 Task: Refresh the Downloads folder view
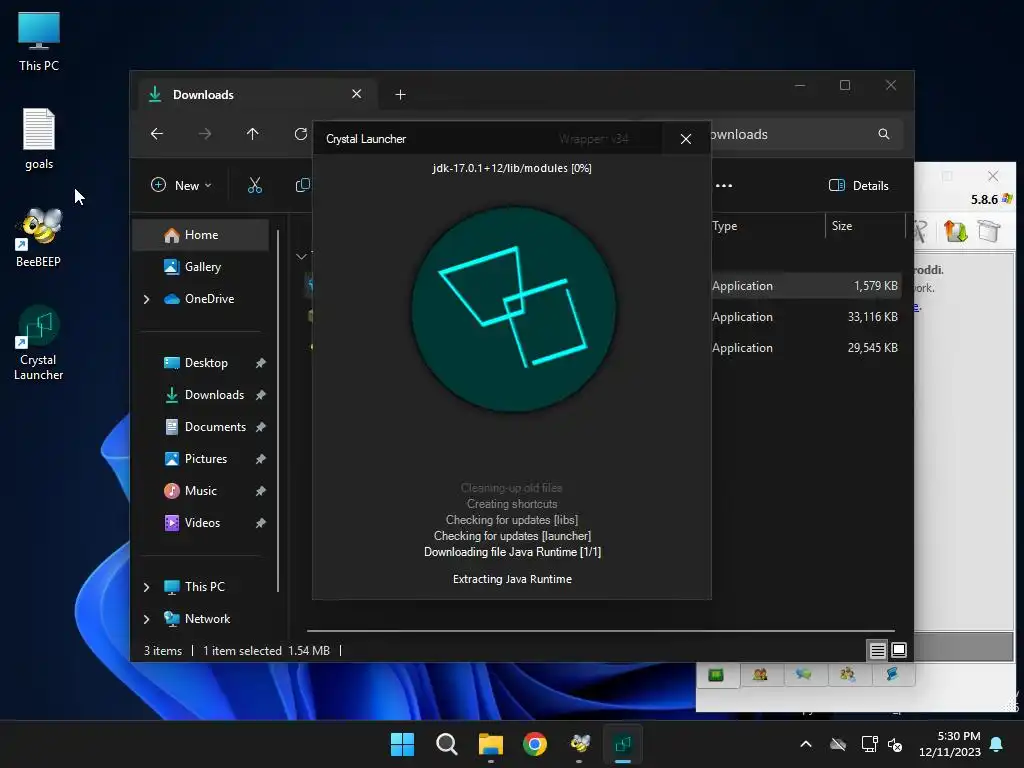coord(300,134)
